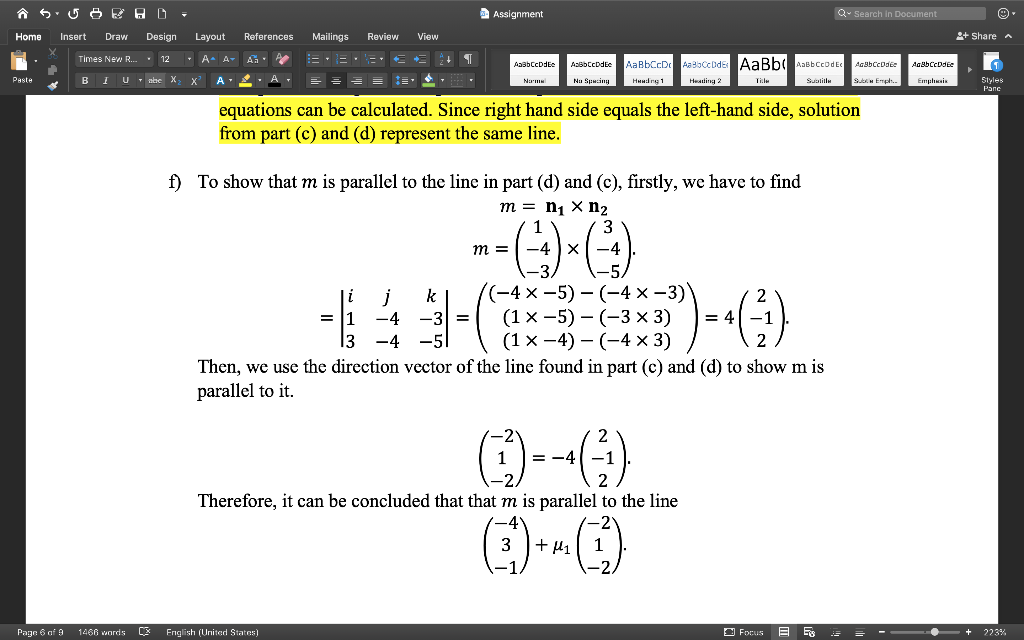
Task: Open the Layout tab
Action: [210, 37]
